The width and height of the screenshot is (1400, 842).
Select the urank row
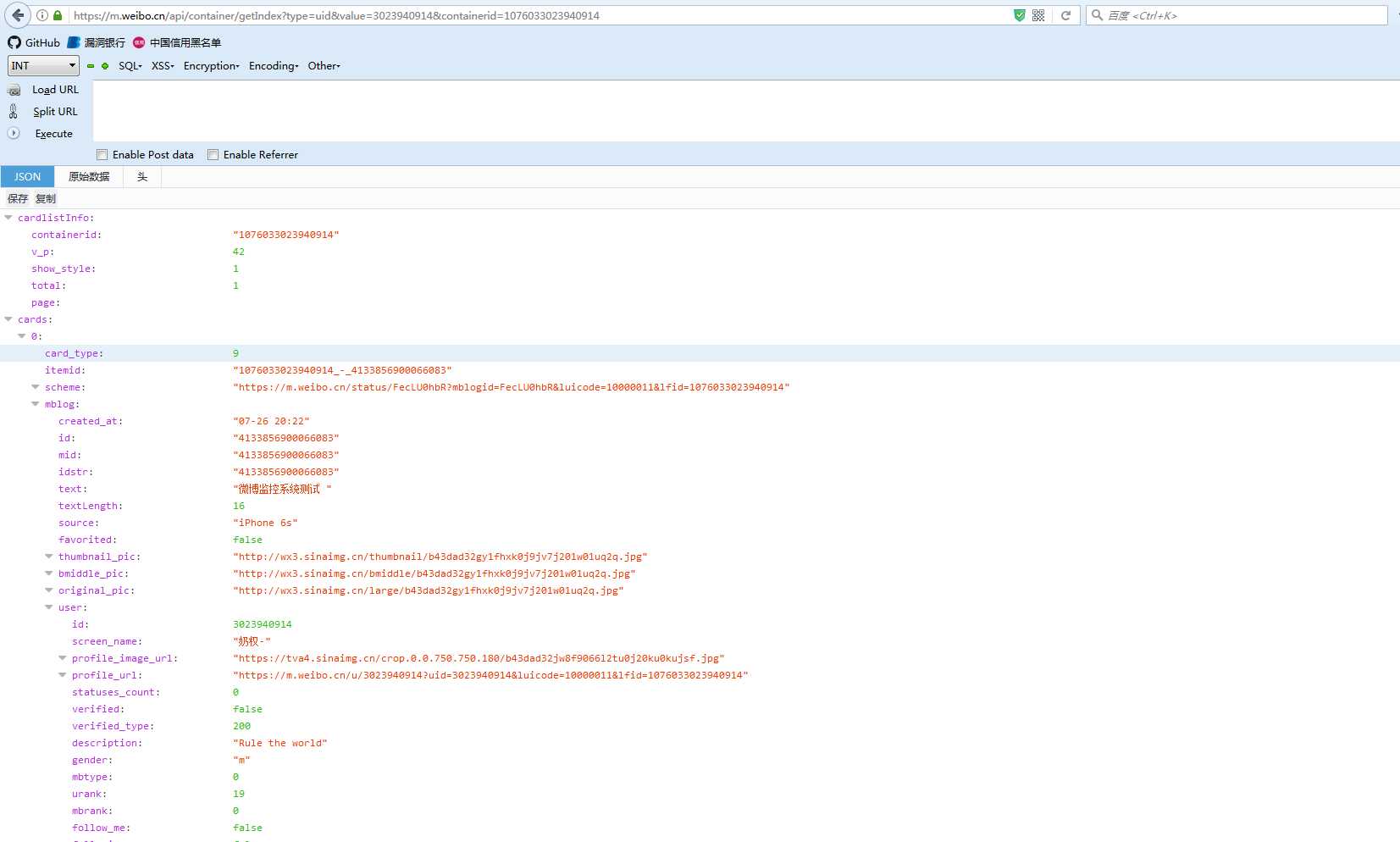tap(700, 794)
